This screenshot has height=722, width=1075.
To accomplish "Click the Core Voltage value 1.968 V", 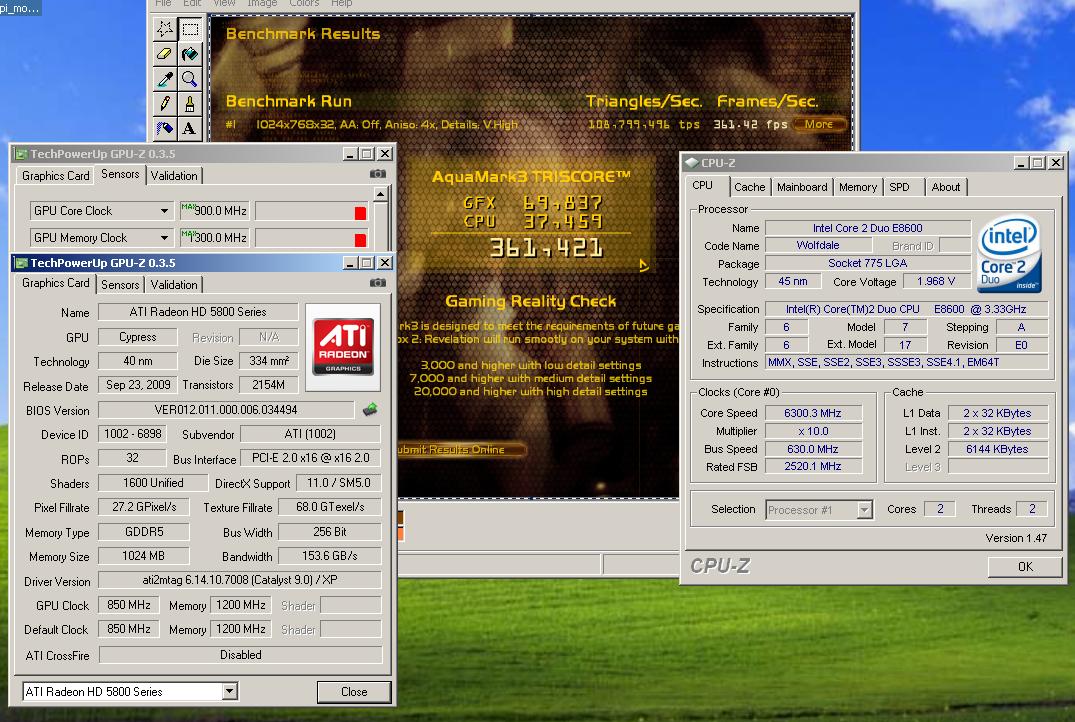I will click(x=936, y=281).
